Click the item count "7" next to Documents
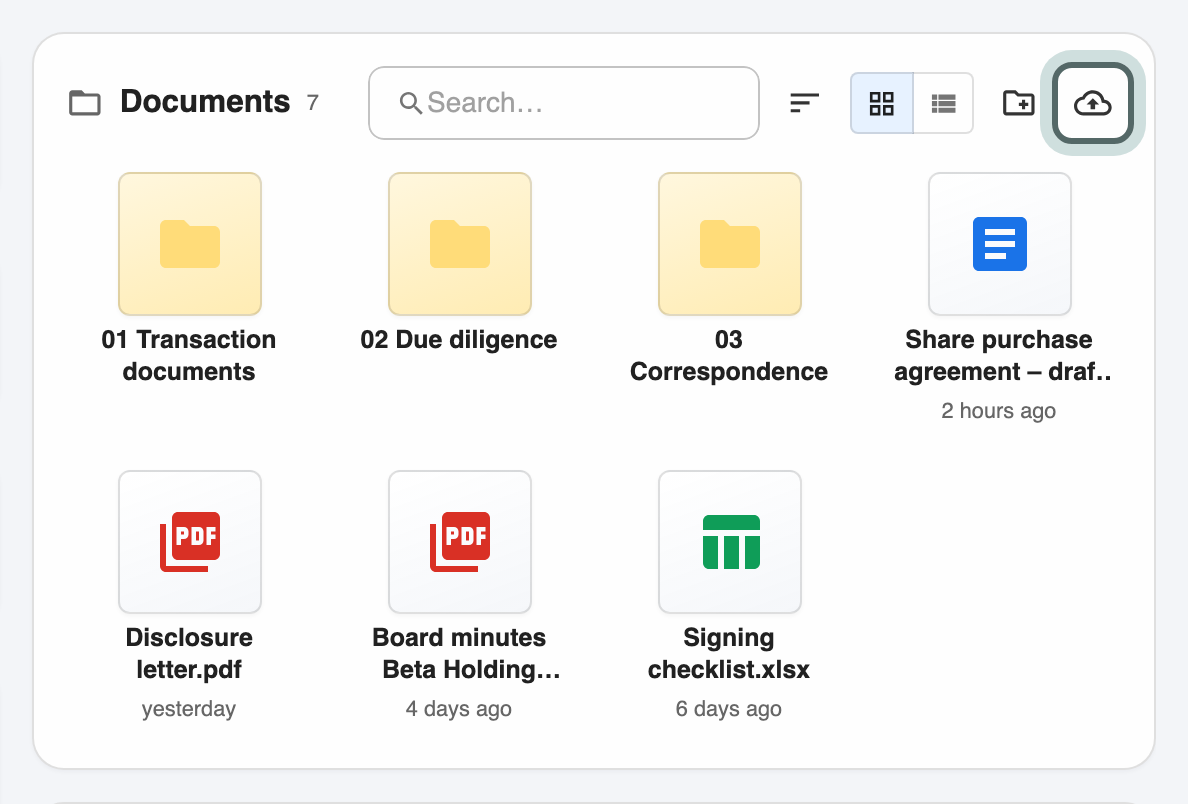This screenshot has width=1188, height=804. (x=312, y=103)
